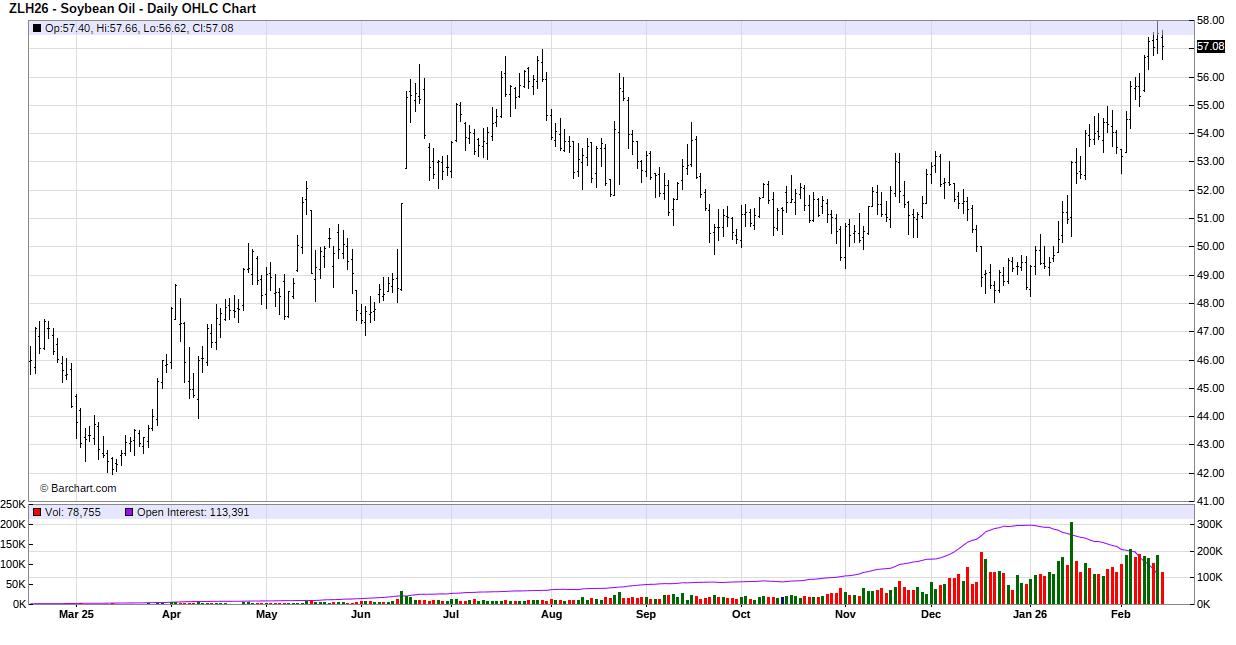
Task: Click the black OHLC legend square
Action: coord(37,28)
